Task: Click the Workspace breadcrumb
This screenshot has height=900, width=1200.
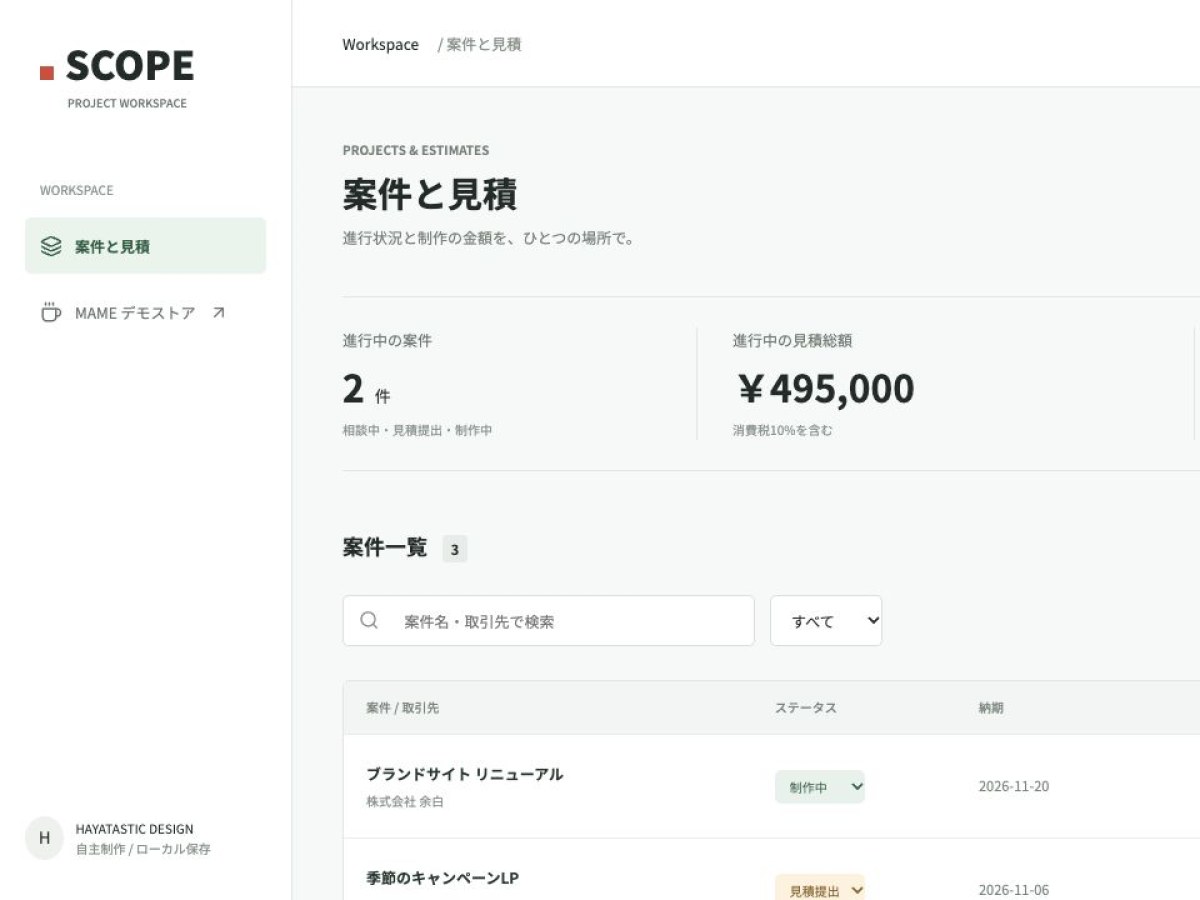Action: pos(380,44)
